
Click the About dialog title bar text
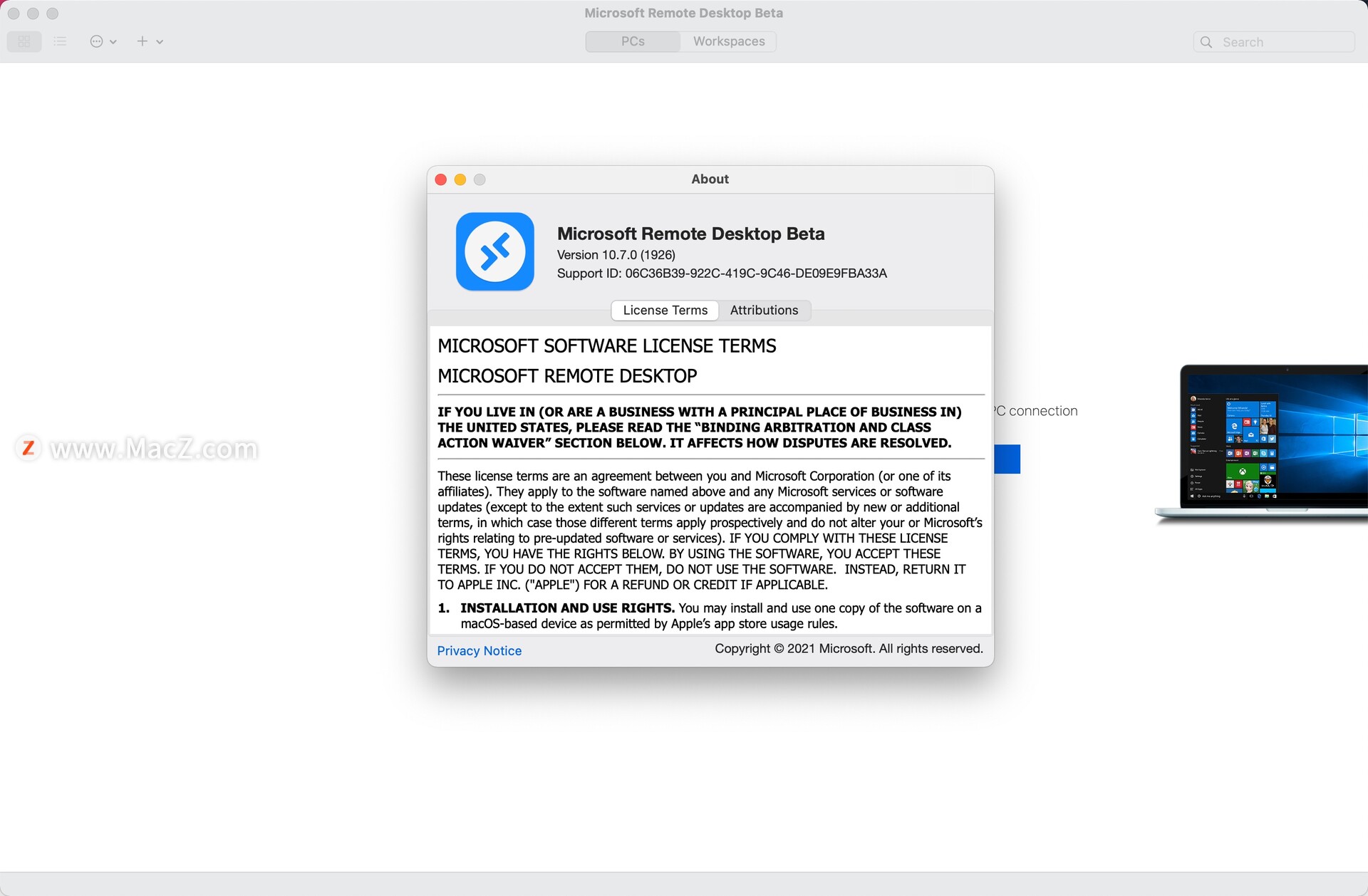click(710, 179)
